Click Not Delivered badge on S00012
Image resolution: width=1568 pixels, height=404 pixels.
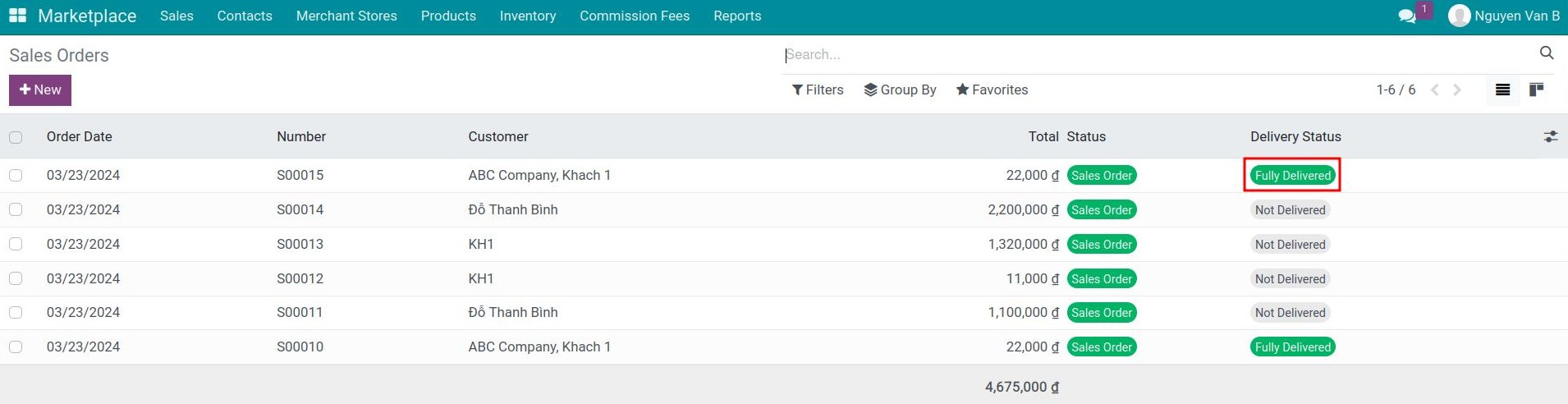[1291, 278]
